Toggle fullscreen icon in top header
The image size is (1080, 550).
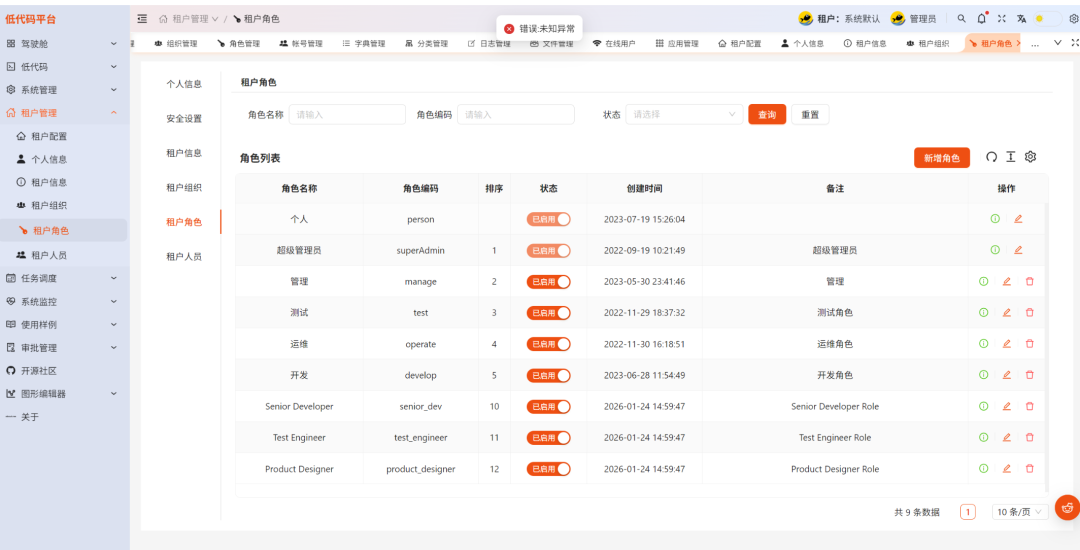(1001, 19)
